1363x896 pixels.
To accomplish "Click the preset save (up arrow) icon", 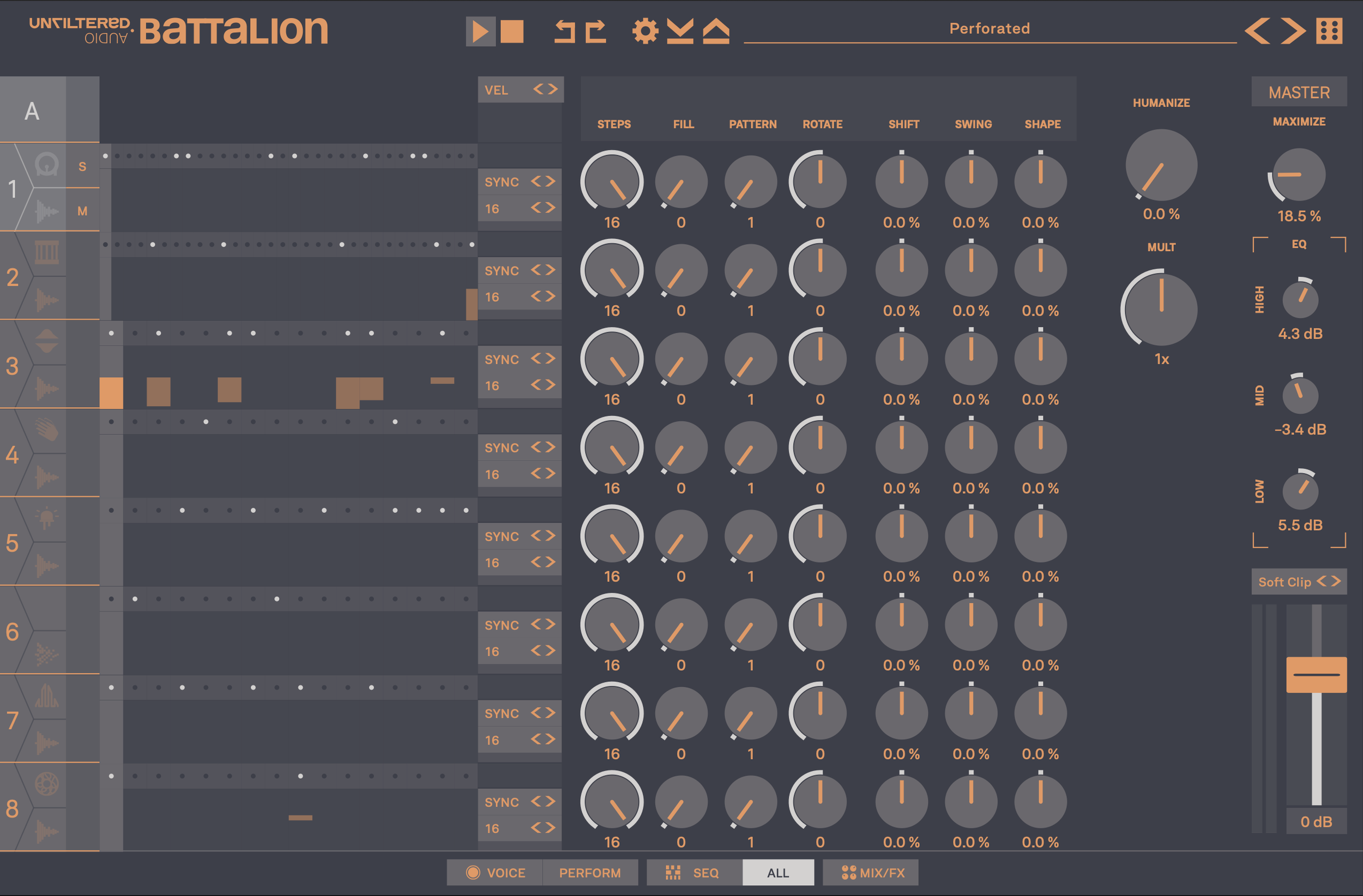I will pos(716,32).
